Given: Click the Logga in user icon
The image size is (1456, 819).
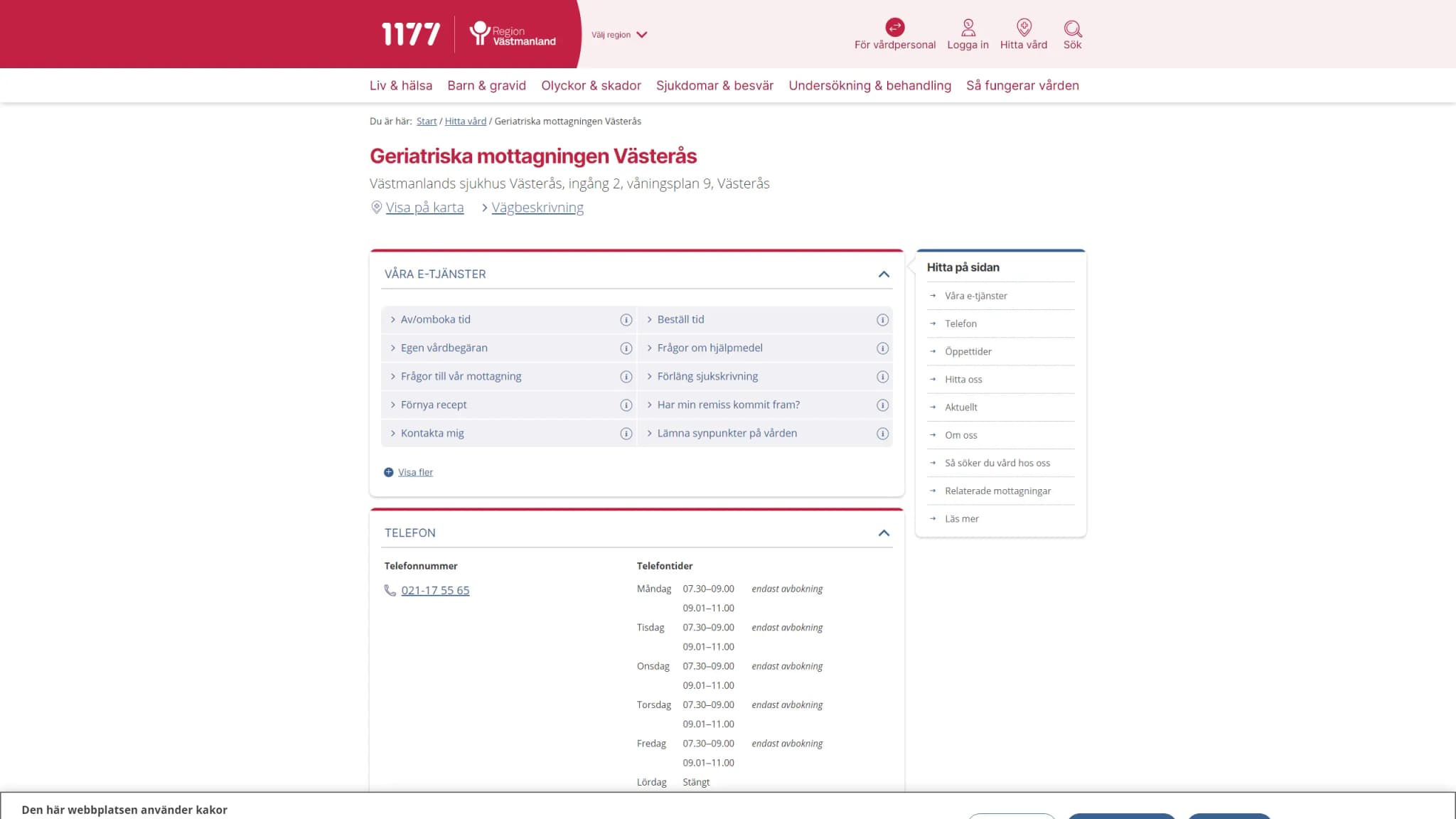Looking at the screenshot, I should click(968, 28).
